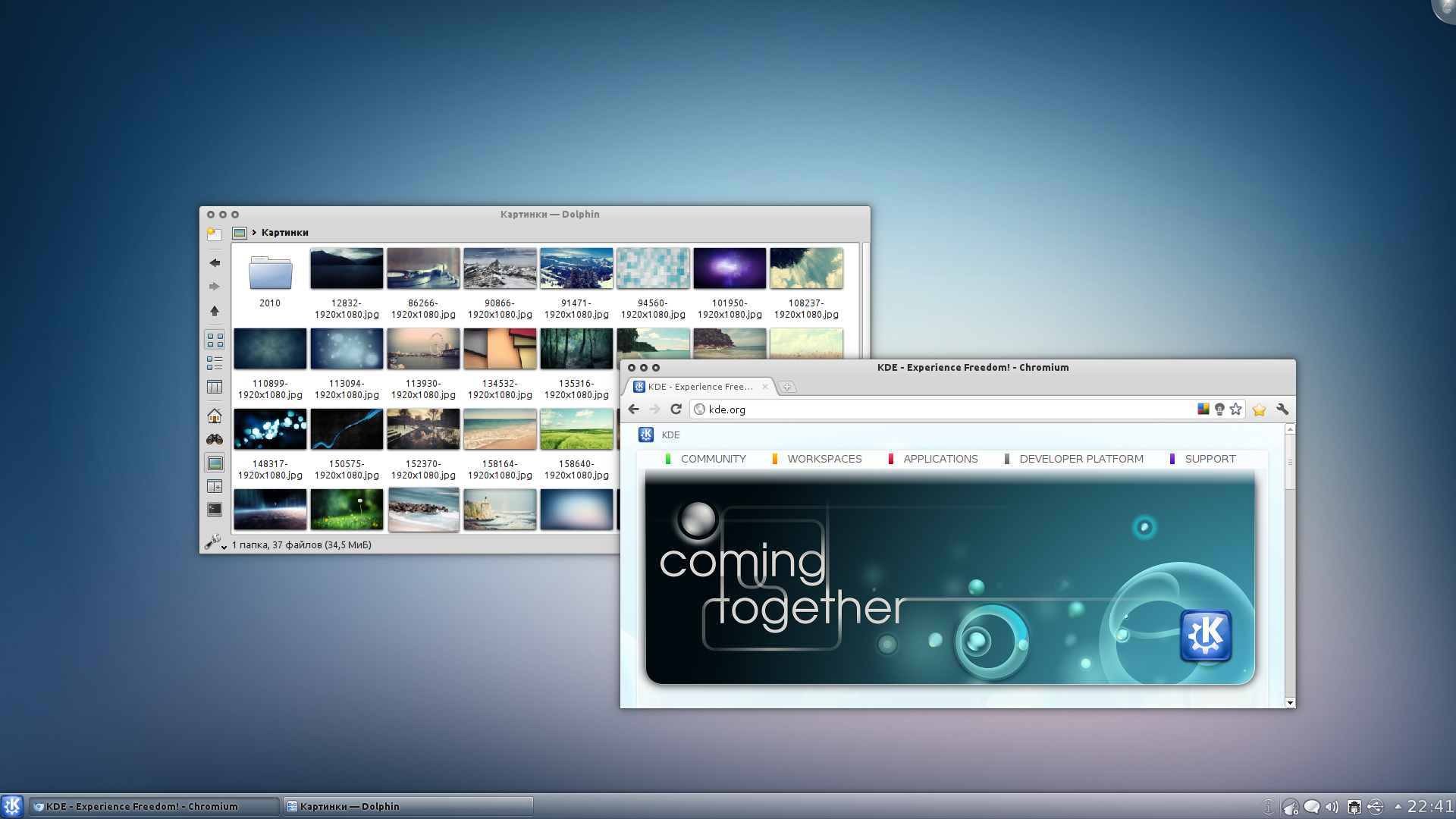
Task: Click the new folder icon in Dolphin
Action: tap(215, 234)
